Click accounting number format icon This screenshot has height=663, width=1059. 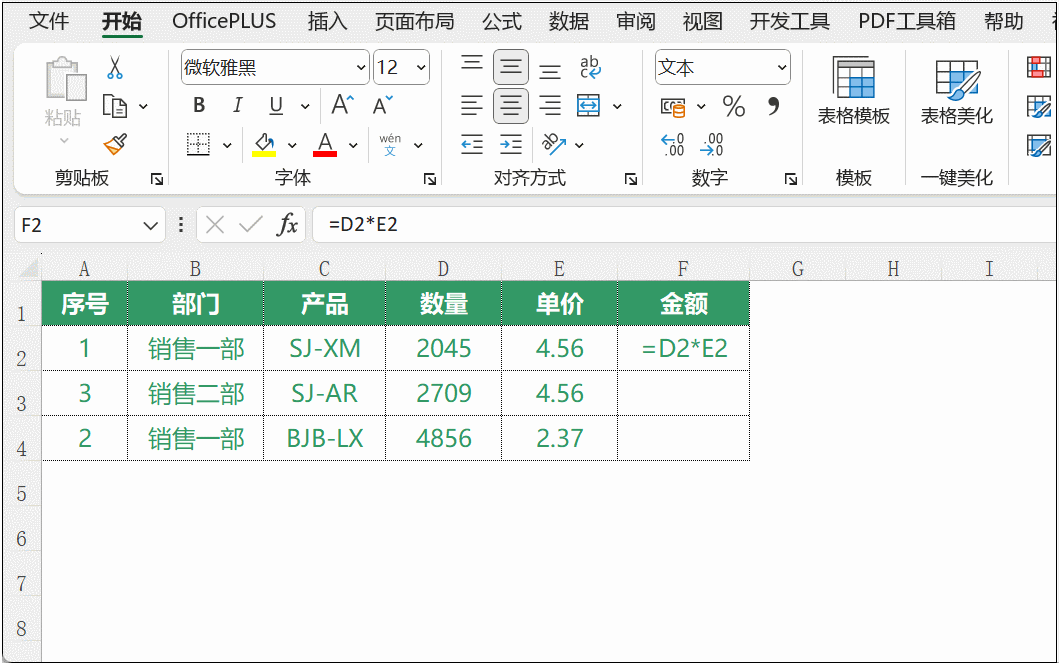[673, 107]
